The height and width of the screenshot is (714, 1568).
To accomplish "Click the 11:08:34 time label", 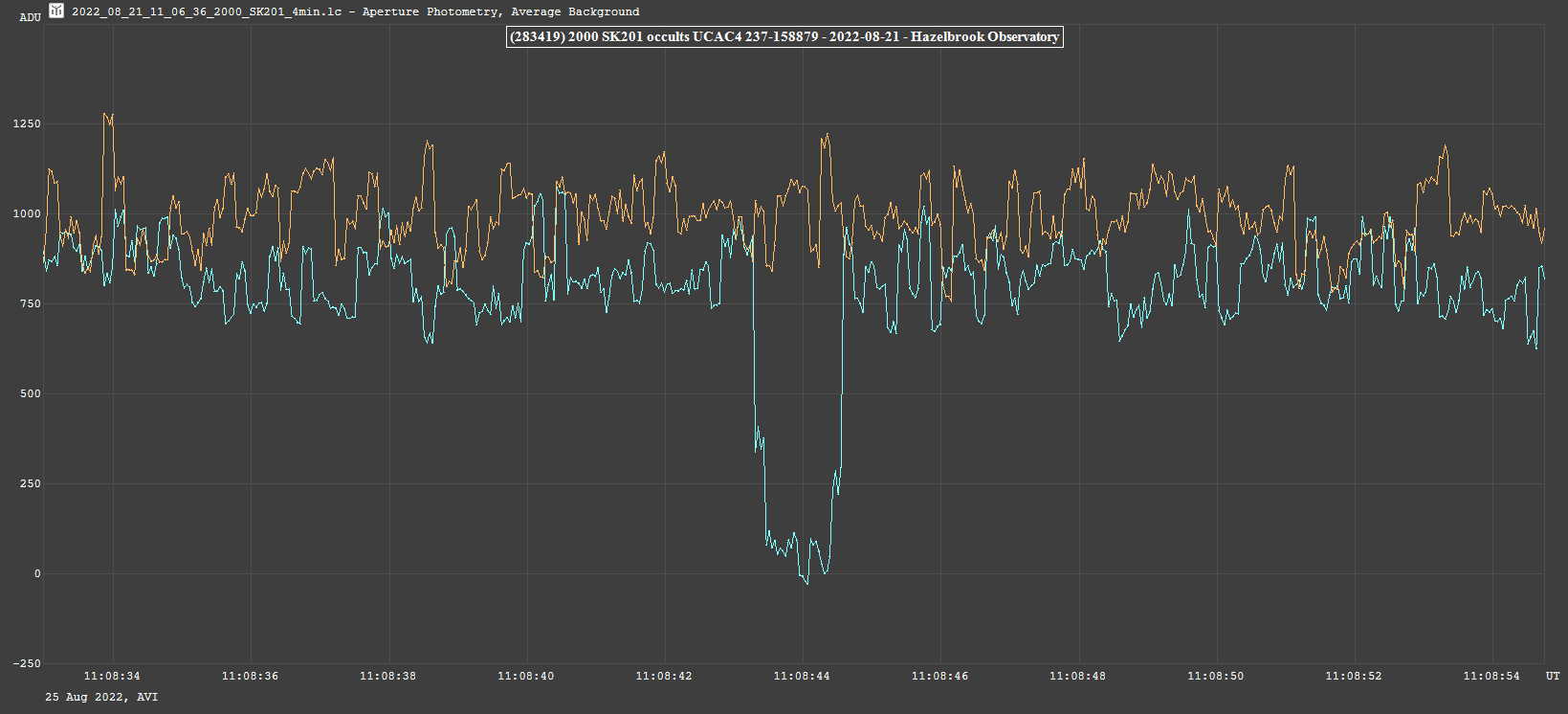I will [x=112, y=676].
